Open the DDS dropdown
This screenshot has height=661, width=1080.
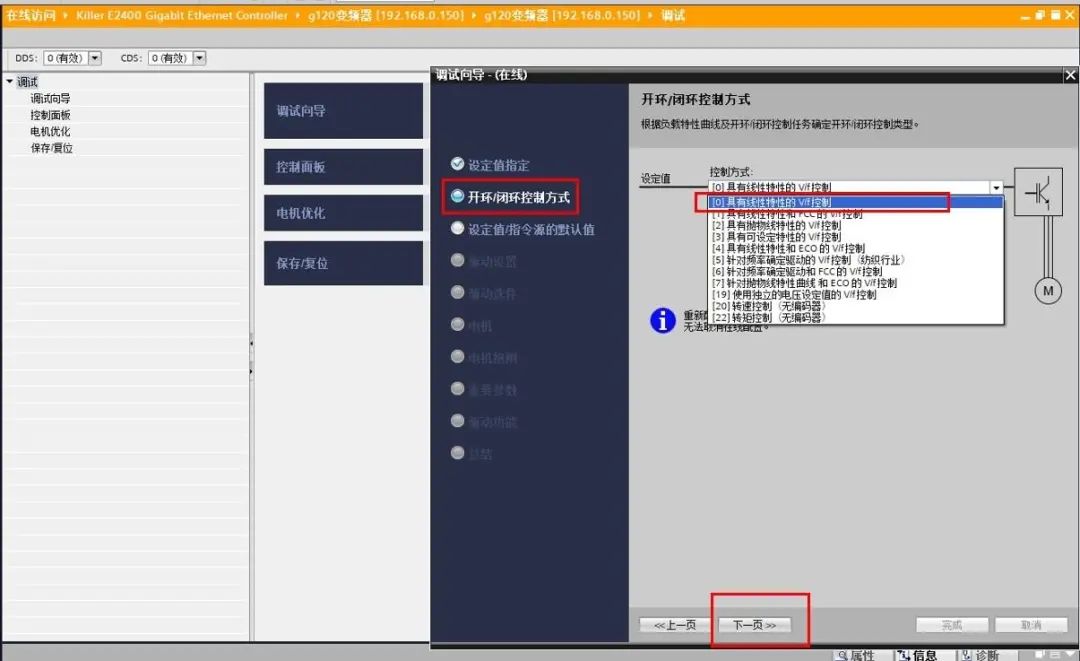[x=95, y=59]
